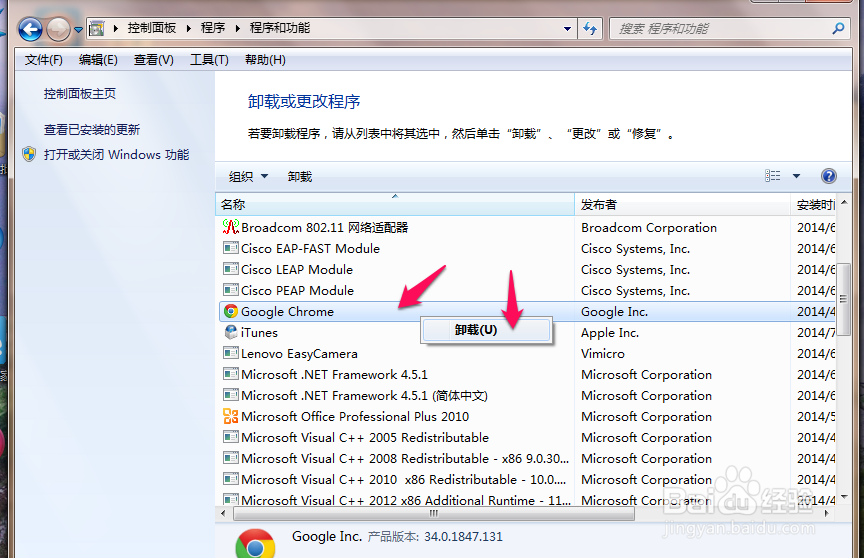Screen dimensions: 864x558
Task: Click the large Chrome logo in details pane
Action: [x=255, y=544]
